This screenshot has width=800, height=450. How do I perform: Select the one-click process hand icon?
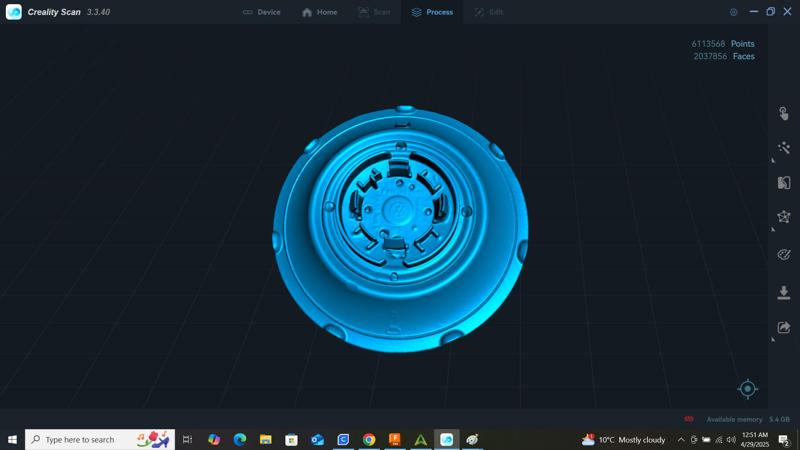tap(784, 113)
